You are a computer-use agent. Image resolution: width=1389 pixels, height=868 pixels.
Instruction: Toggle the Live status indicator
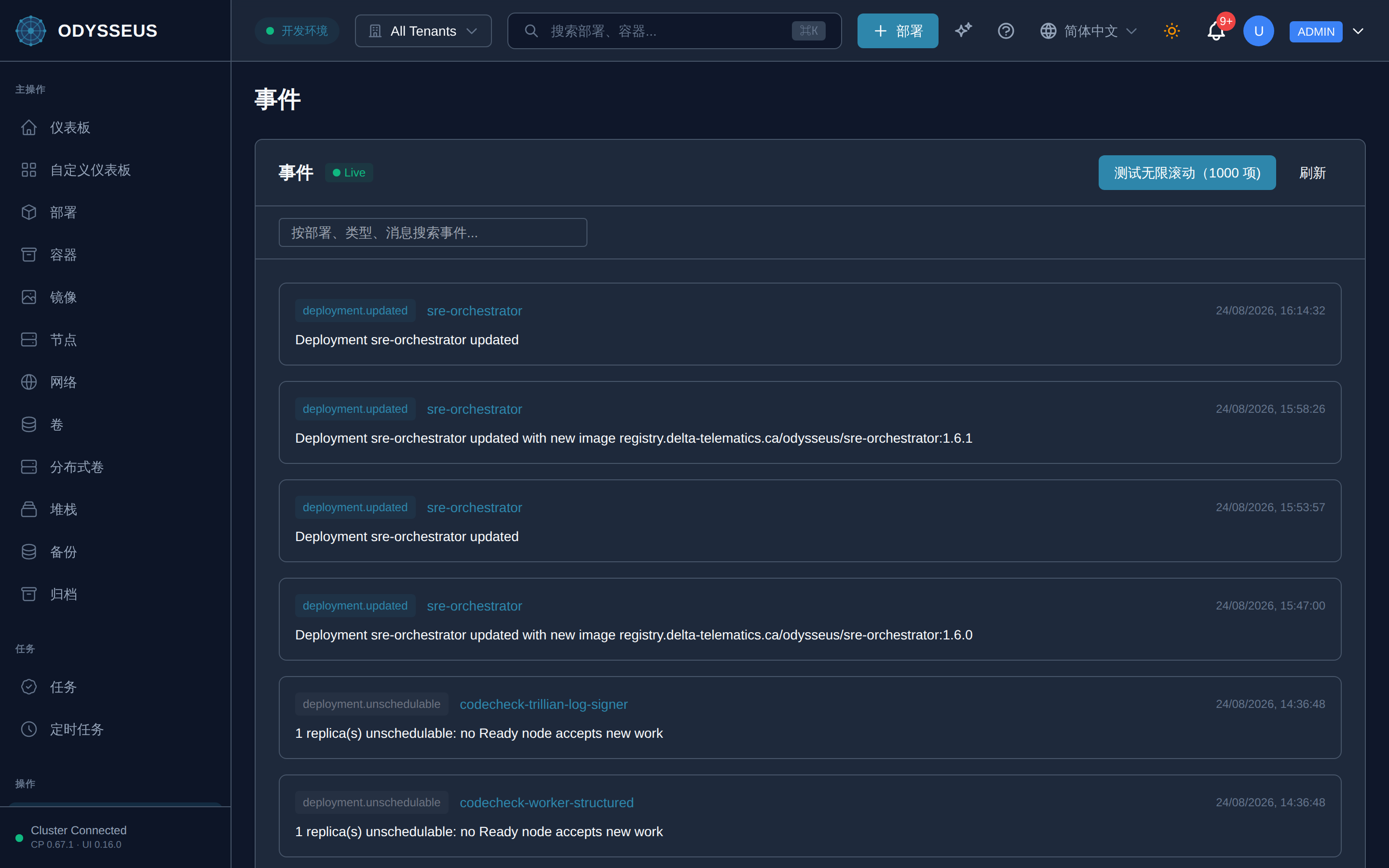[349, 173]
